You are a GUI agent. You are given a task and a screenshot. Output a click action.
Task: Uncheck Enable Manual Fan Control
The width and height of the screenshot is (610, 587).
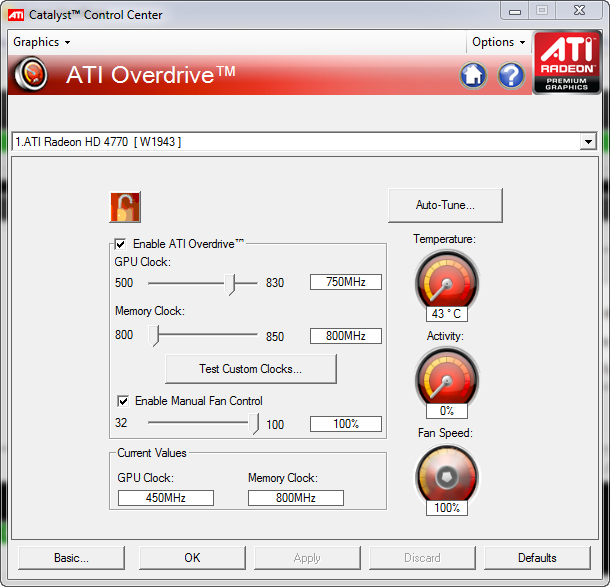(123, 401)
